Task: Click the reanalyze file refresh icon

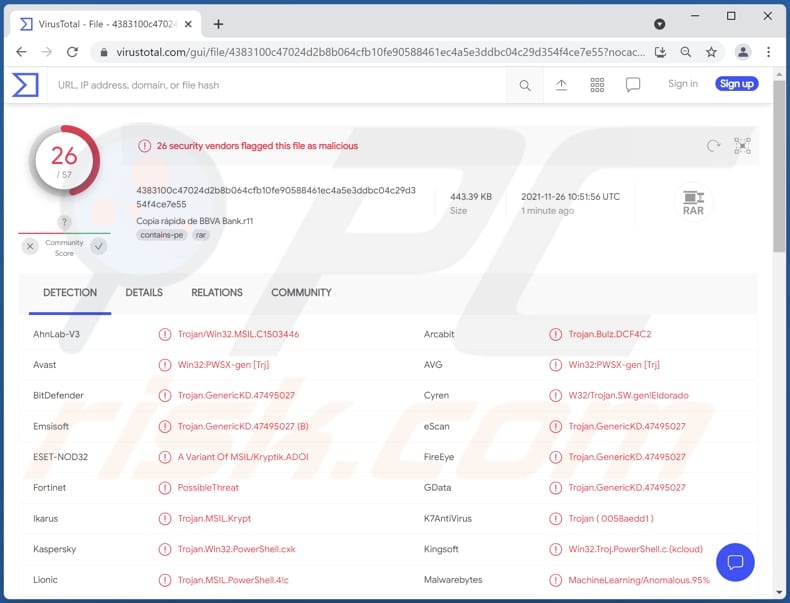Action: point(713,146)
